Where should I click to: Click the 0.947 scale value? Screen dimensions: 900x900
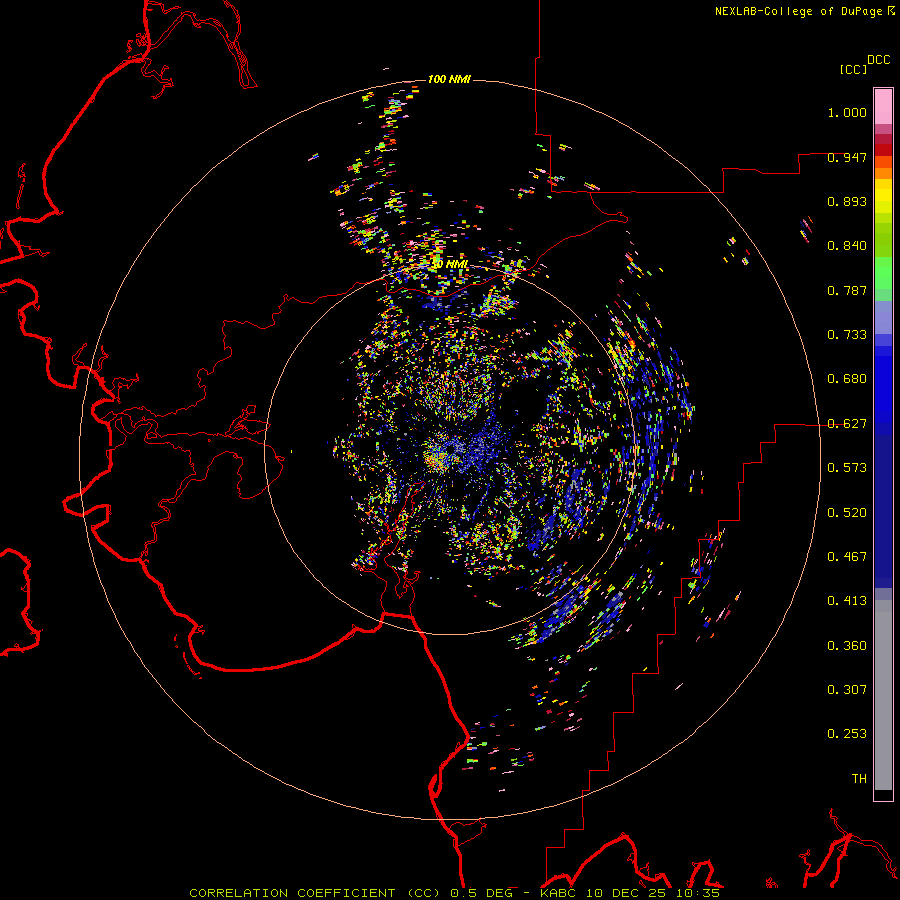pos(847,157)
